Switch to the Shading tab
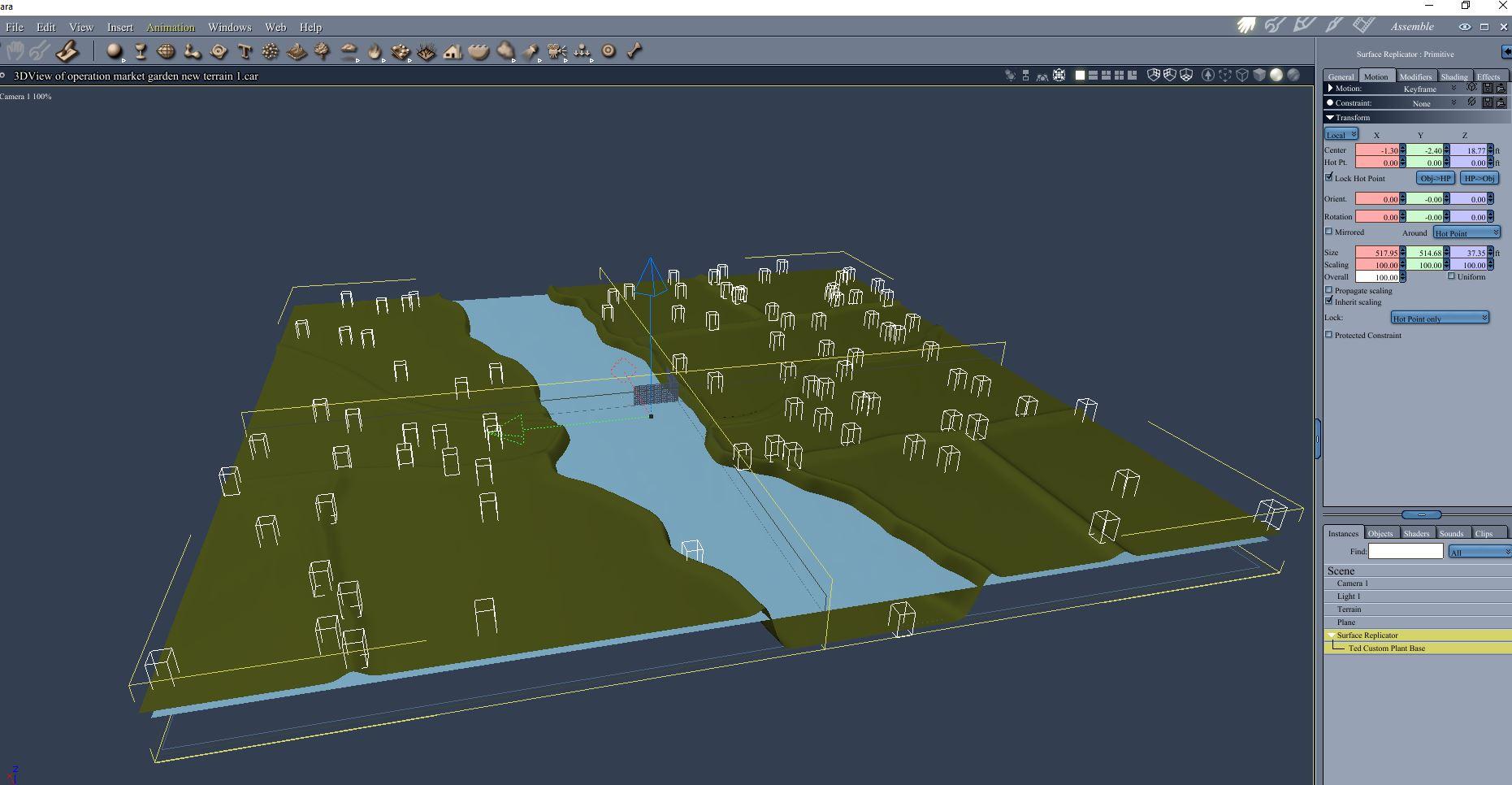Image resolution: width=1512 pixels, height=785 pixels. click(1454, 76)
